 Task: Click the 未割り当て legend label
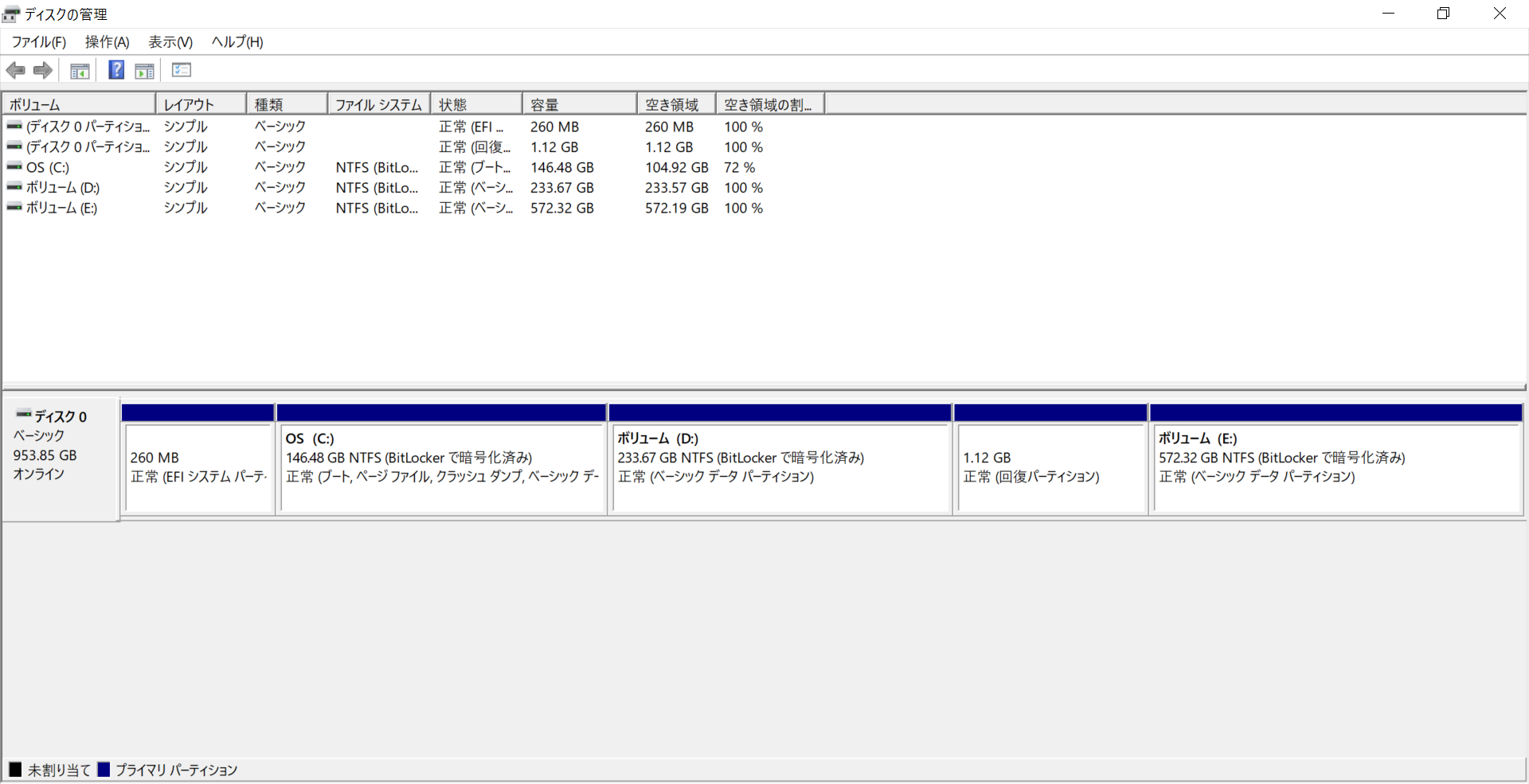tap(59, 770)
